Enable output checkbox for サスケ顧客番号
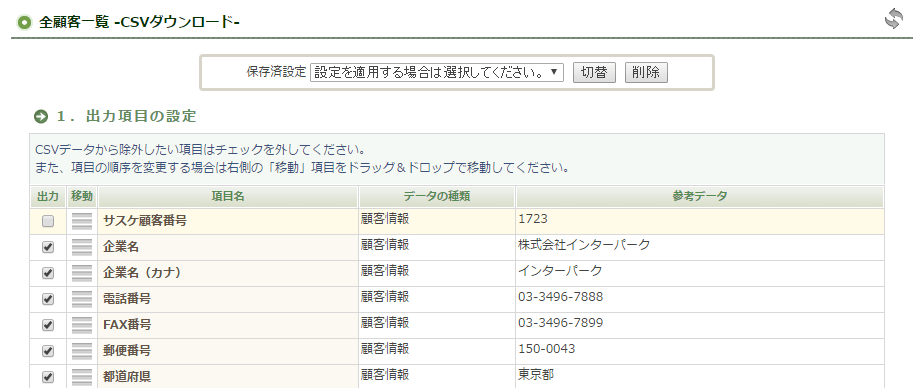 pos(48,221)
